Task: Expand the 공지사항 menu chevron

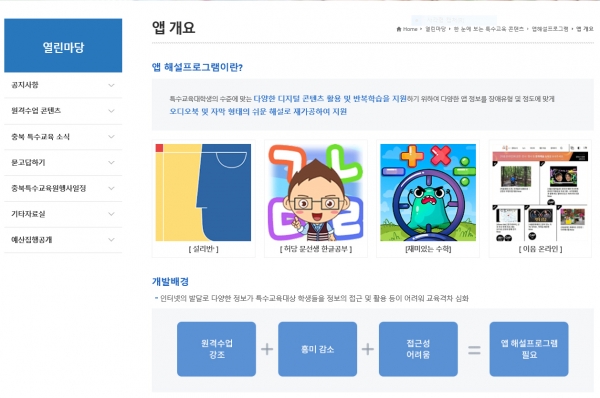Action: pos(111,85)
